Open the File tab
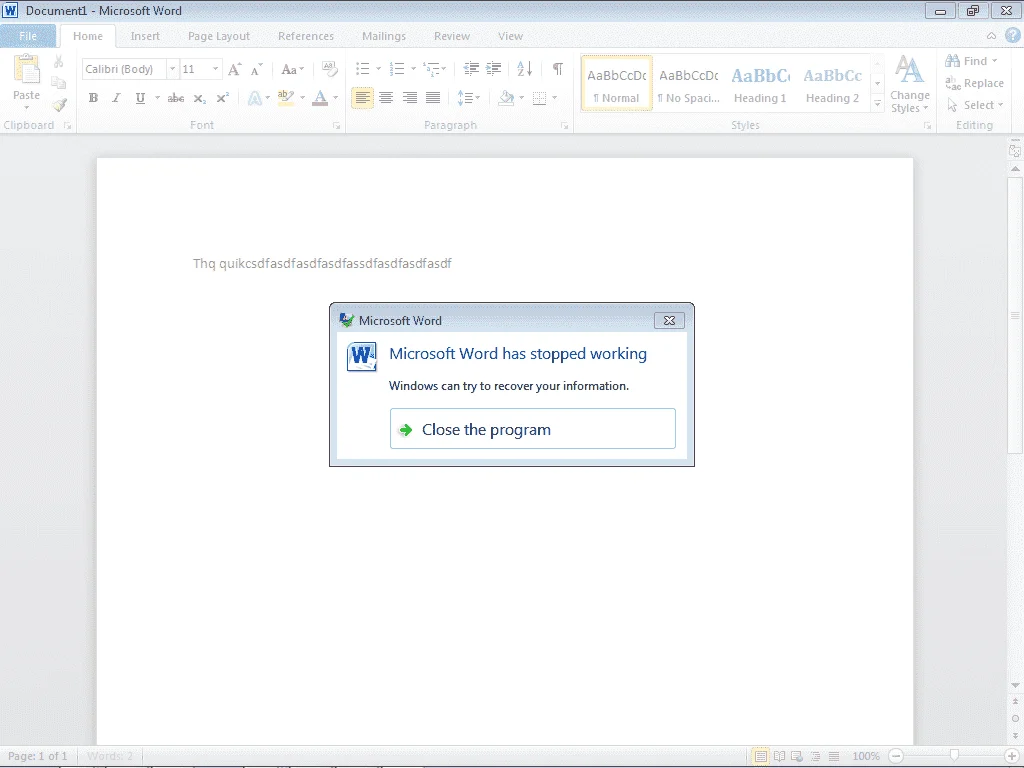 pos(28,36)
